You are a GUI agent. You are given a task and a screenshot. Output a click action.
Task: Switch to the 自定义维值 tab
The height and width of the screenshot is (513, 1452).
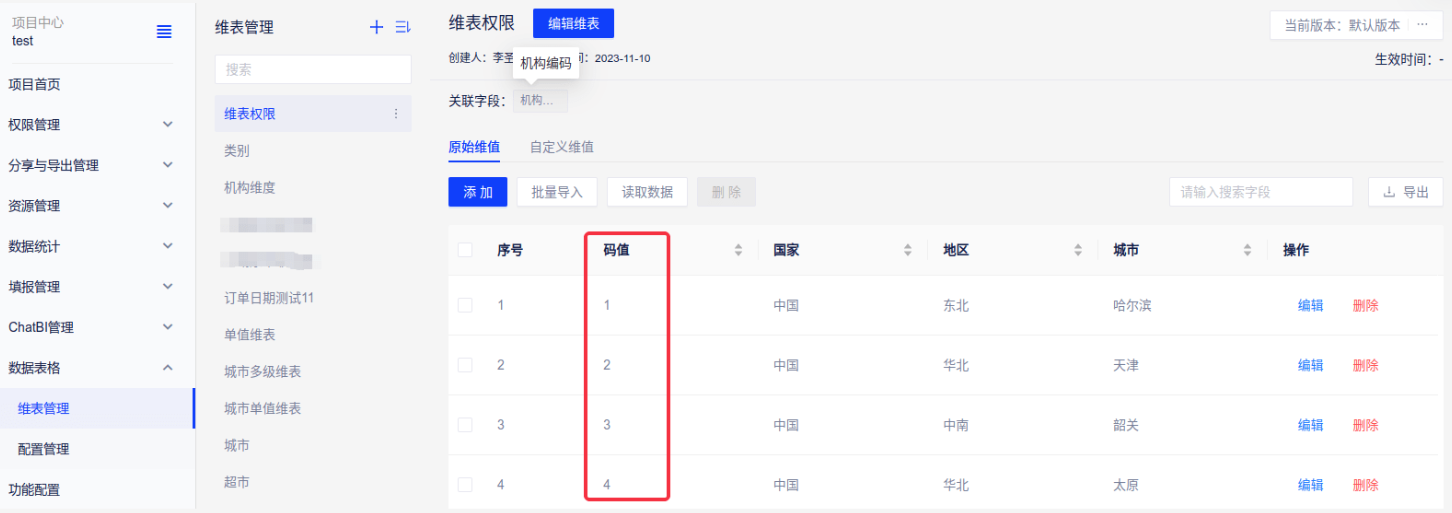561,147
